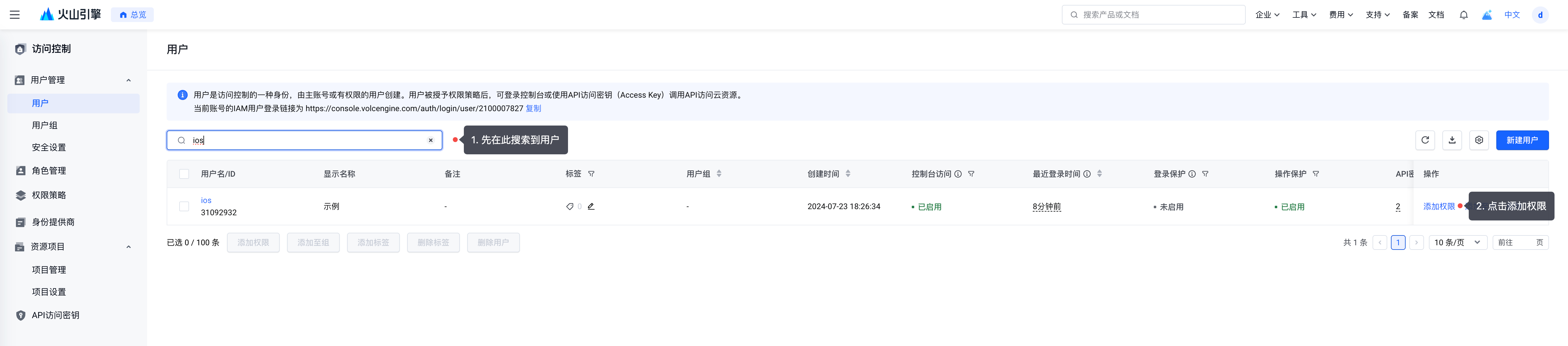Refresh the user list

[1425, 140]
